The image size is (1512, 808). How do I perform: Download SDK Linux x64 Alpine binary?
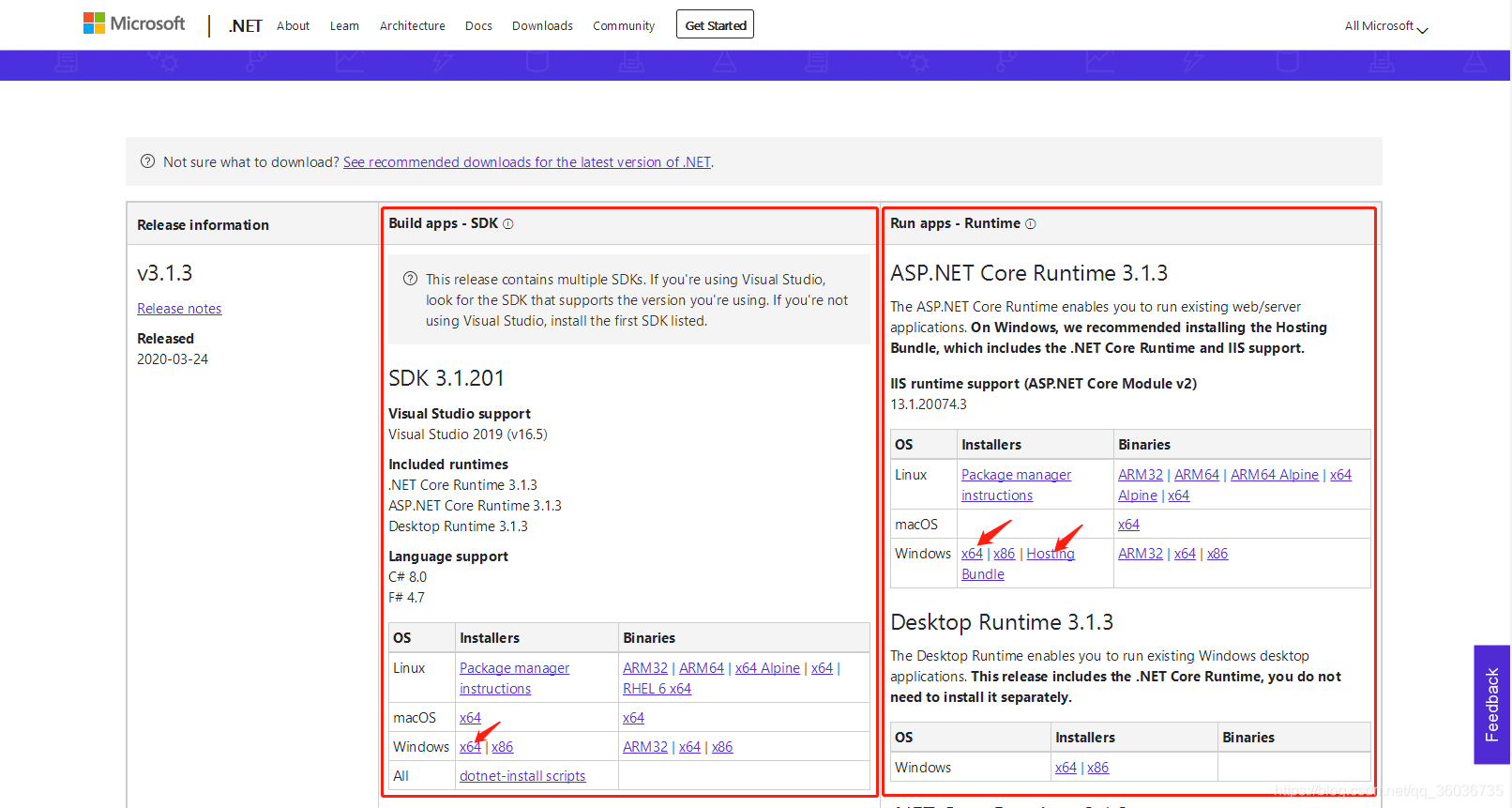[767, 668]
